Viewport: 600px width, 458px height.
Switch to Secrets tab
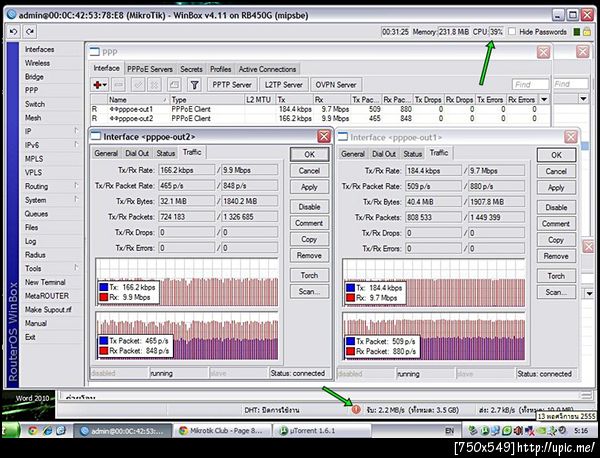pyautogui.click(x=191, y=69)
